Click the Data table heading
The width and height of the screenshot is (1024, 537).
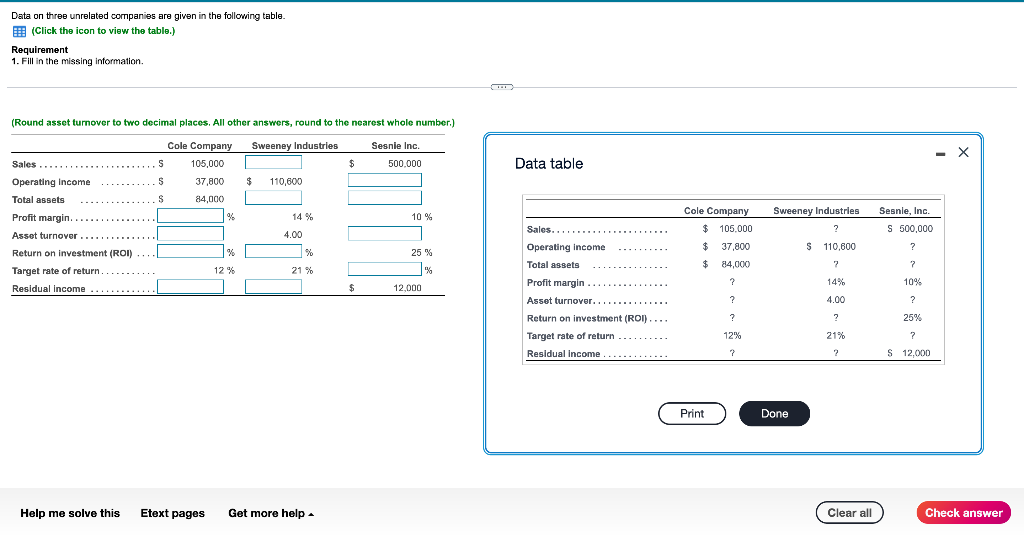(549, 163)
